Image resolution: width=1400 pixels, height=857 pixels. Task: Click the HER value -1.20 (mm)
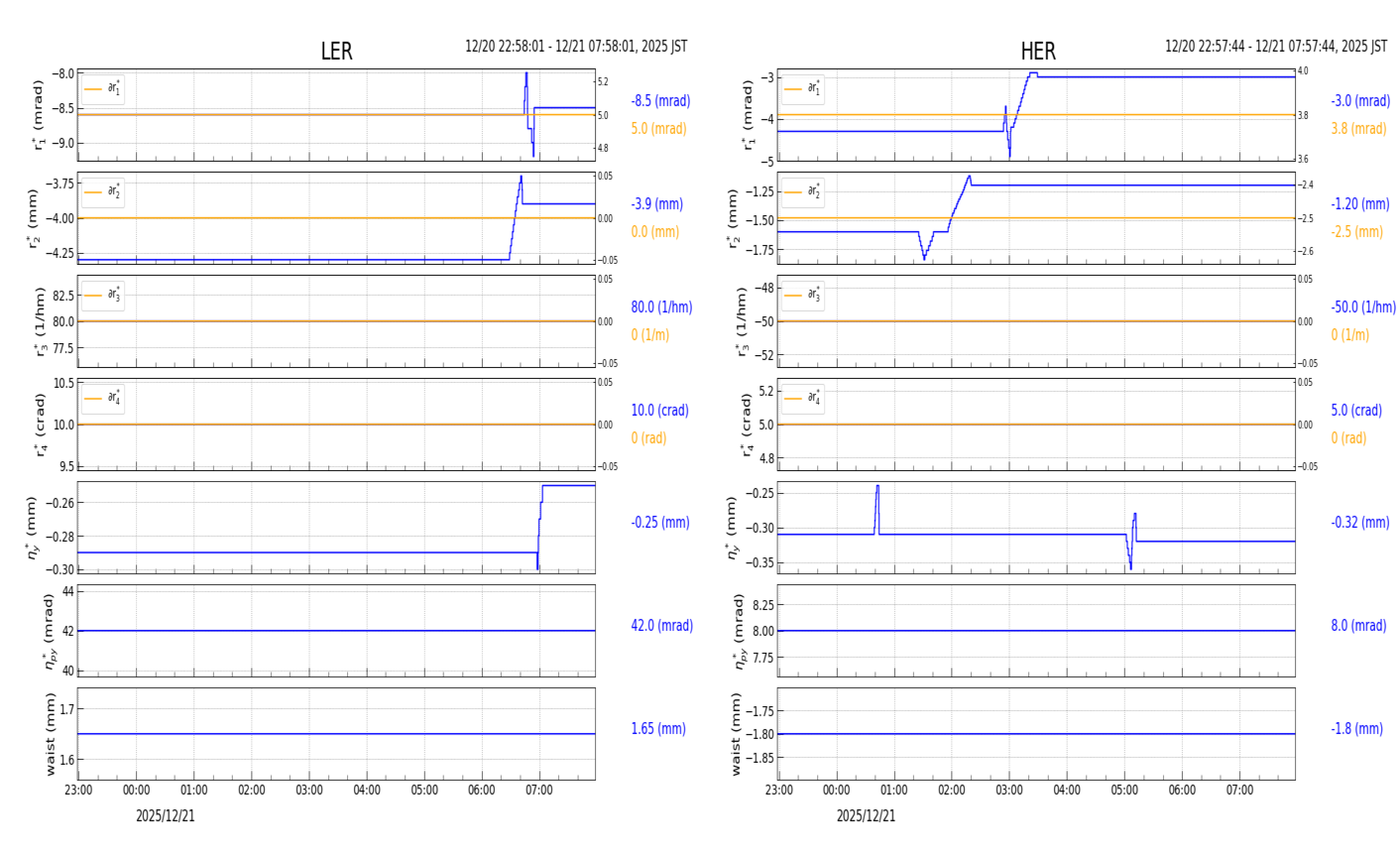(x=1360, y=204)
